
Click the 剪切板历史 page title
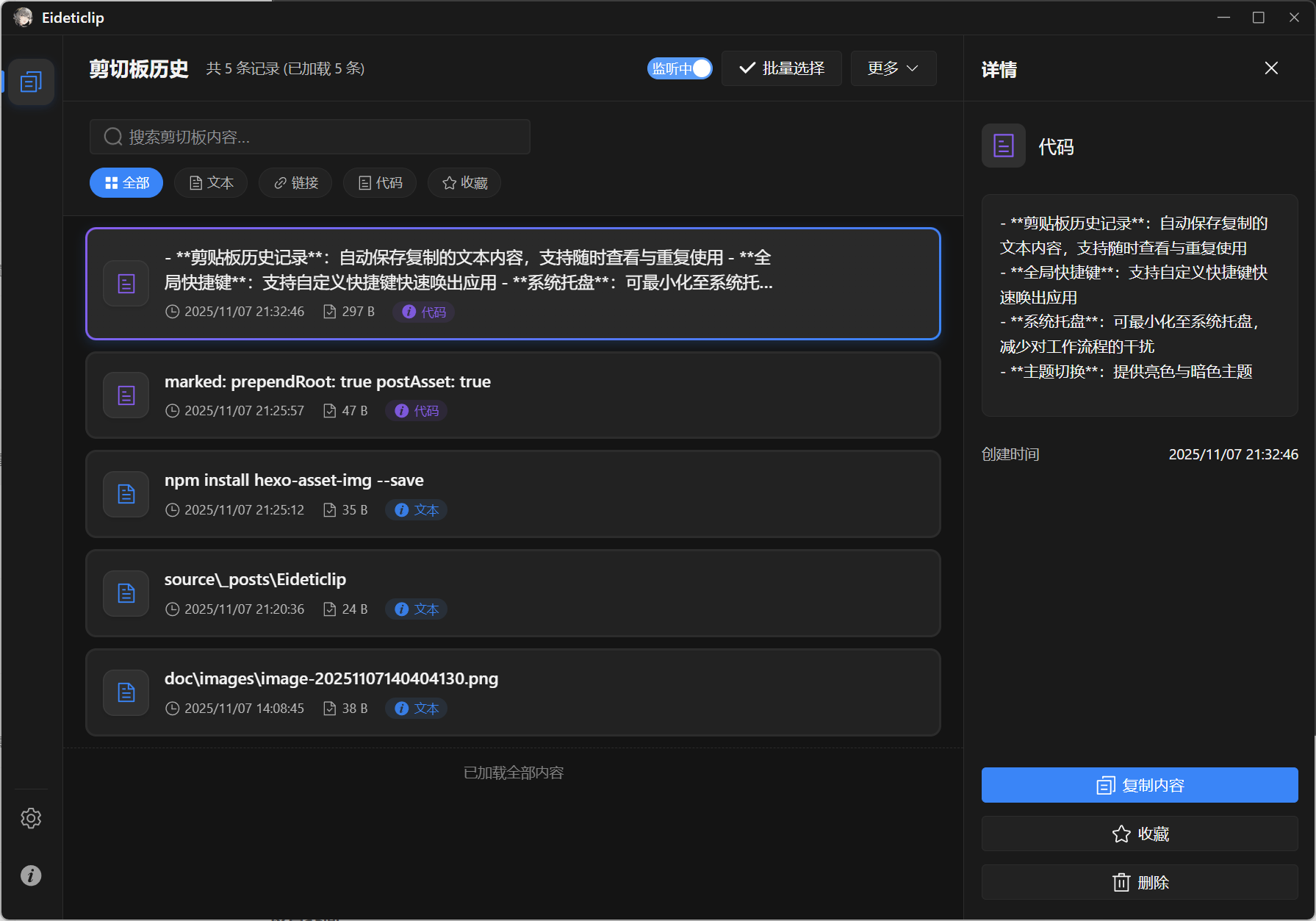coord(139,68)
